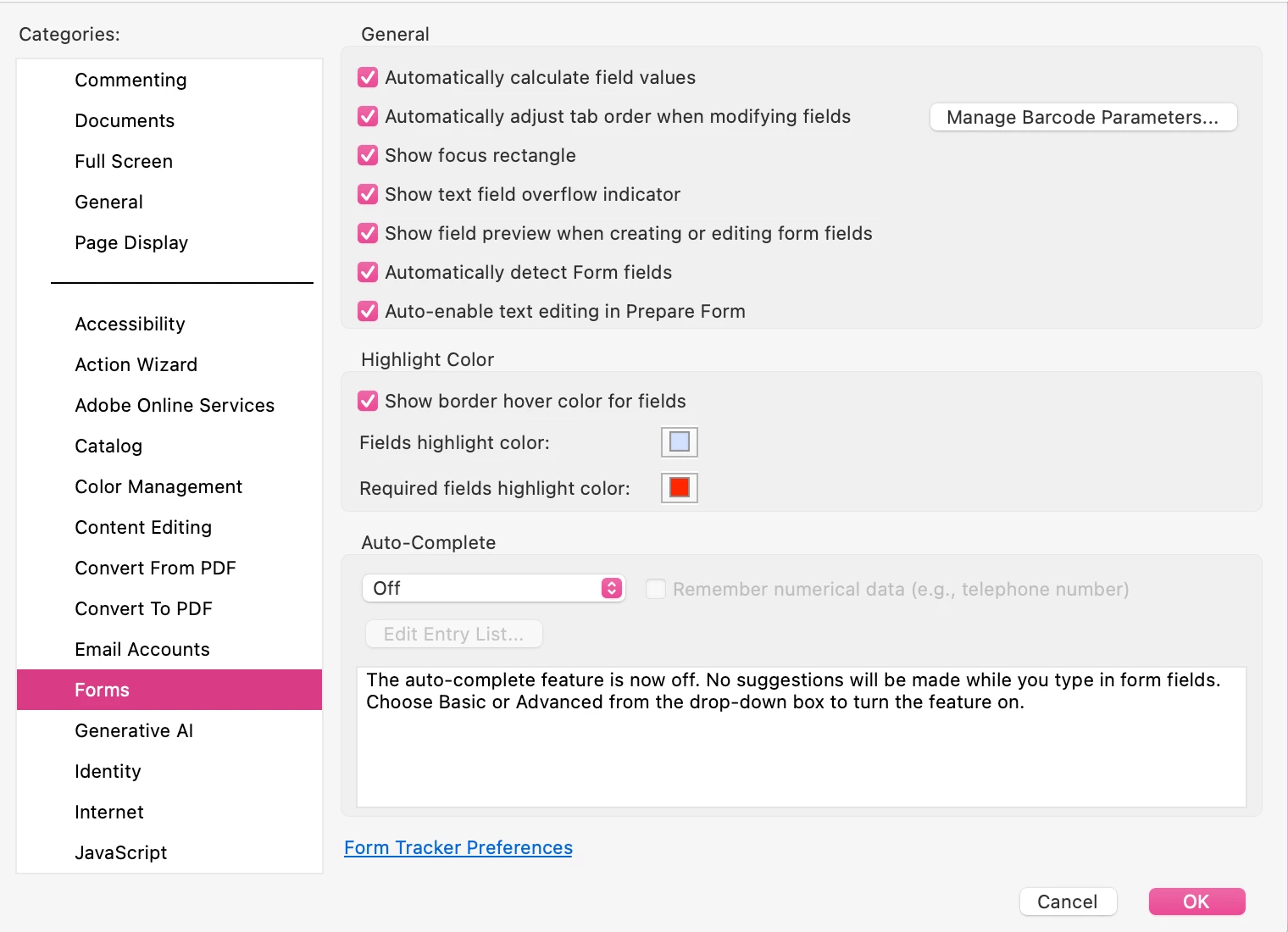Go to JavaScript preferences category
This screenshot has width=1288, height=932.
pyautogui.click(x=120, y=853)
